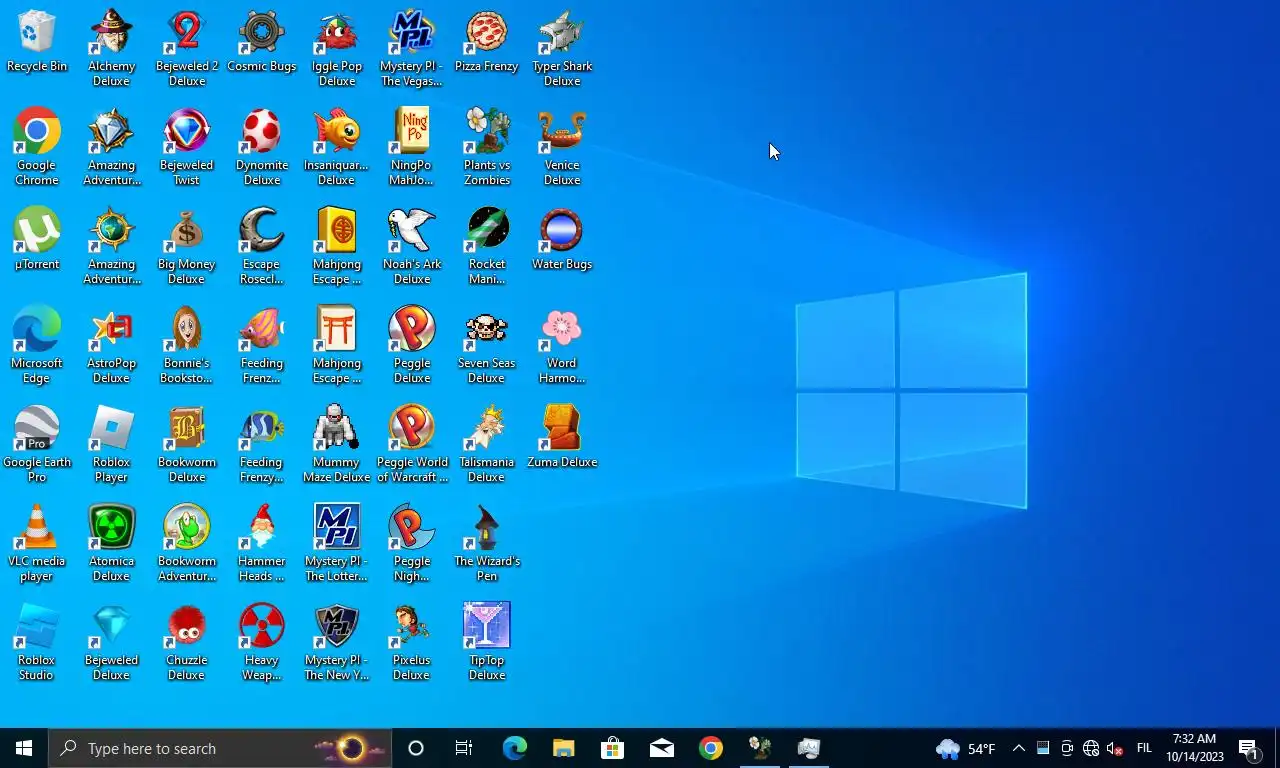Screen dimensions: 1280x768
Task: Click the Water Bugs icon
Action: [562, 239]
